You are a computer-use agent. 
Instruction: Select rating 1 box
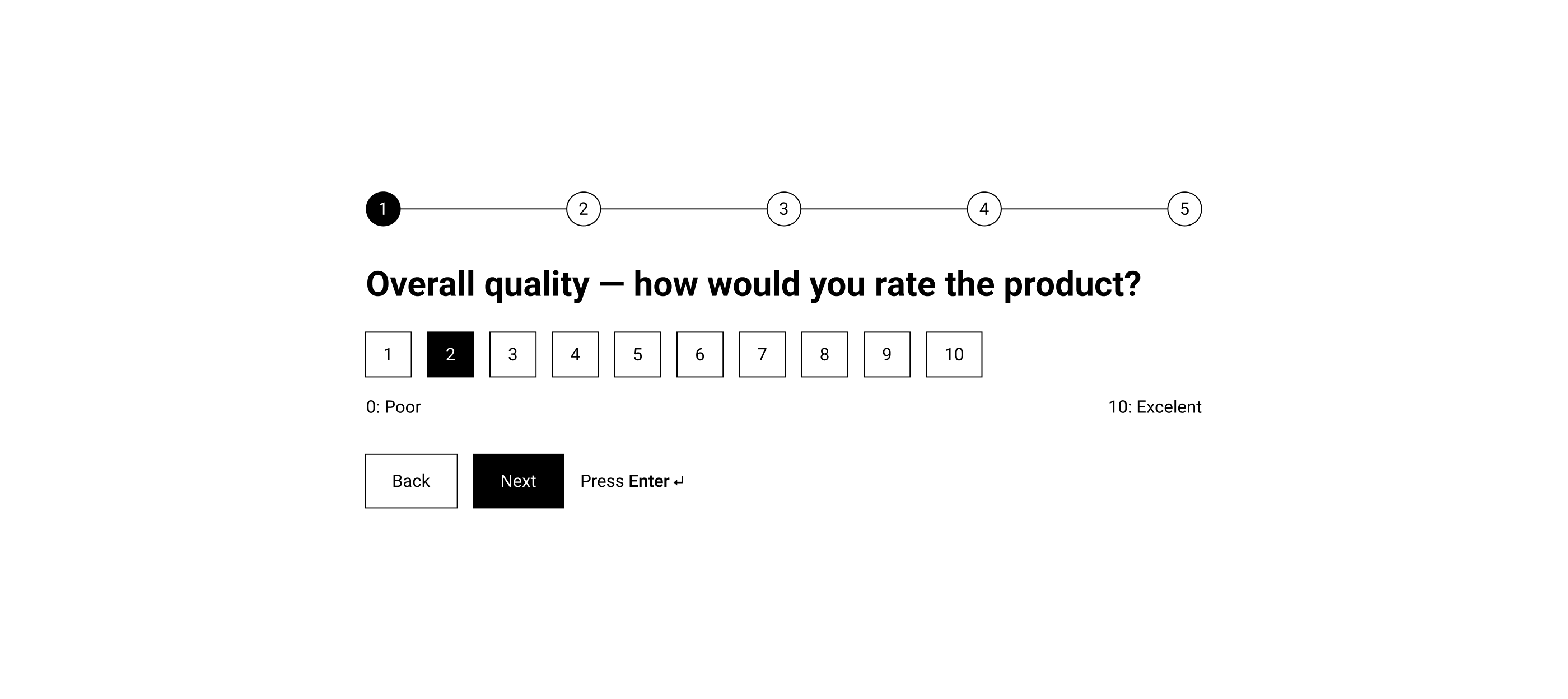coord(388,354)
